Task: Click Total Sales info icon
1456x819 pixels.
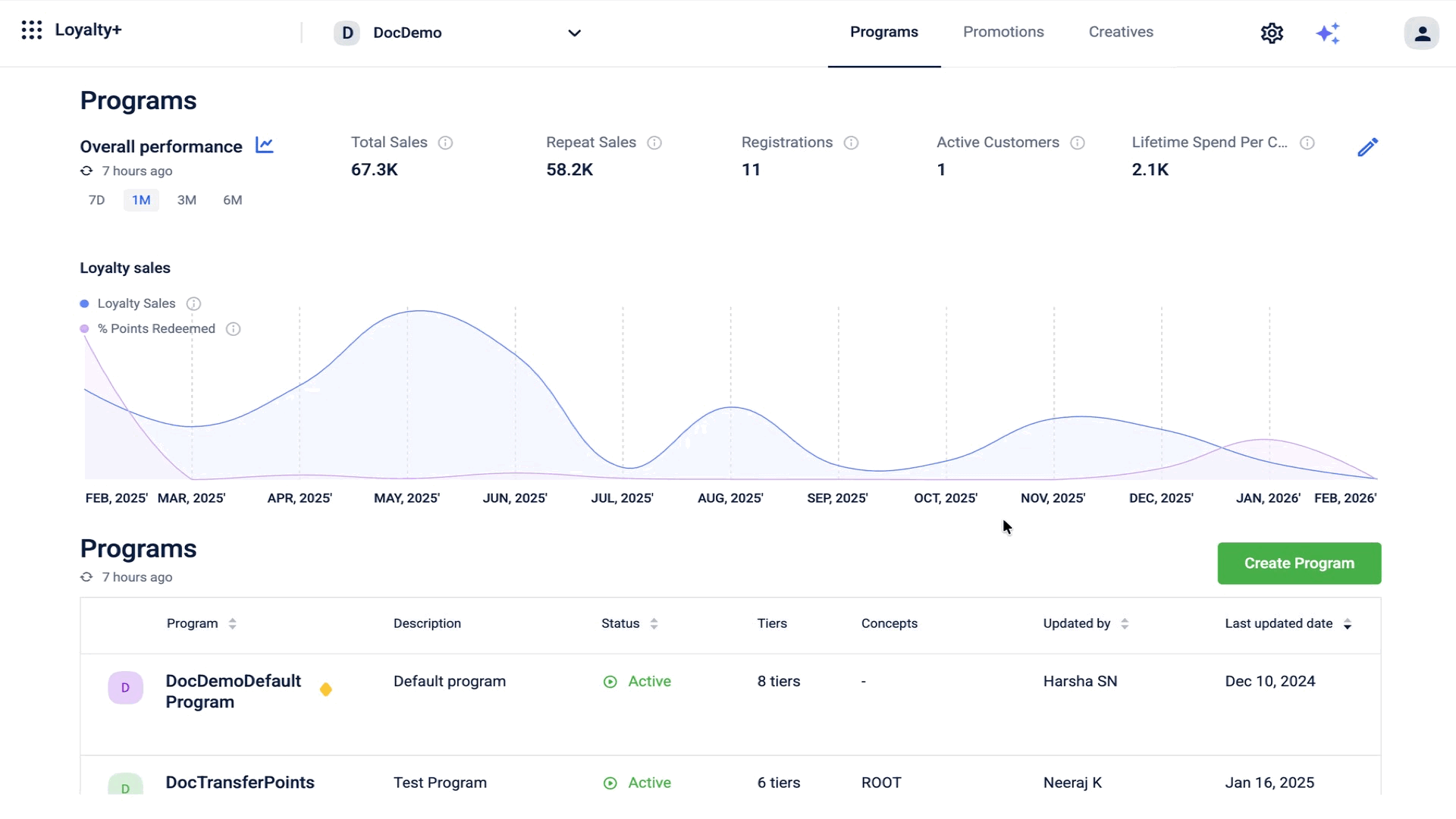Action: point(446,143)
